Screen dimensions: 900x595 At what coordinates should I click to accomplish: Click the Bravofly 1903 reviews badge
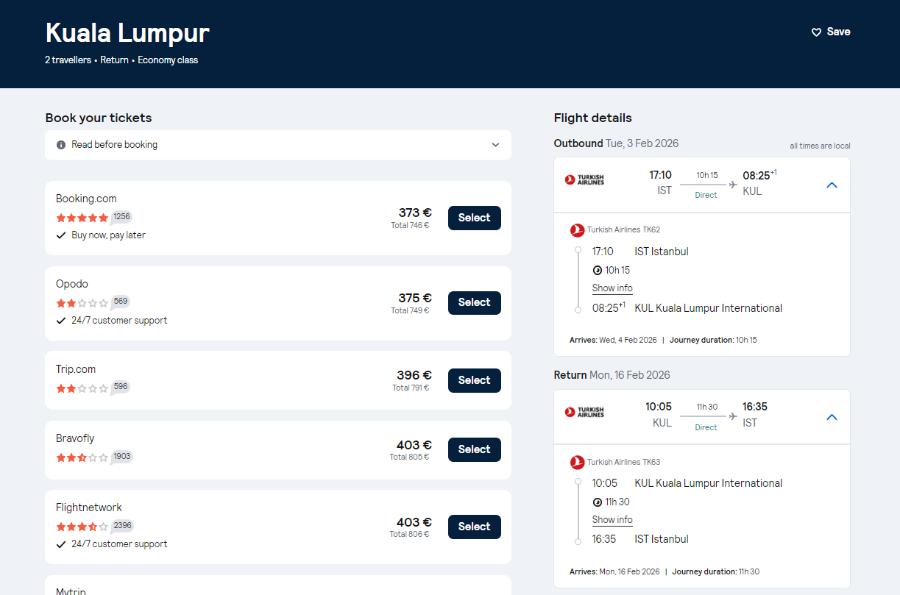click(122, 456)
